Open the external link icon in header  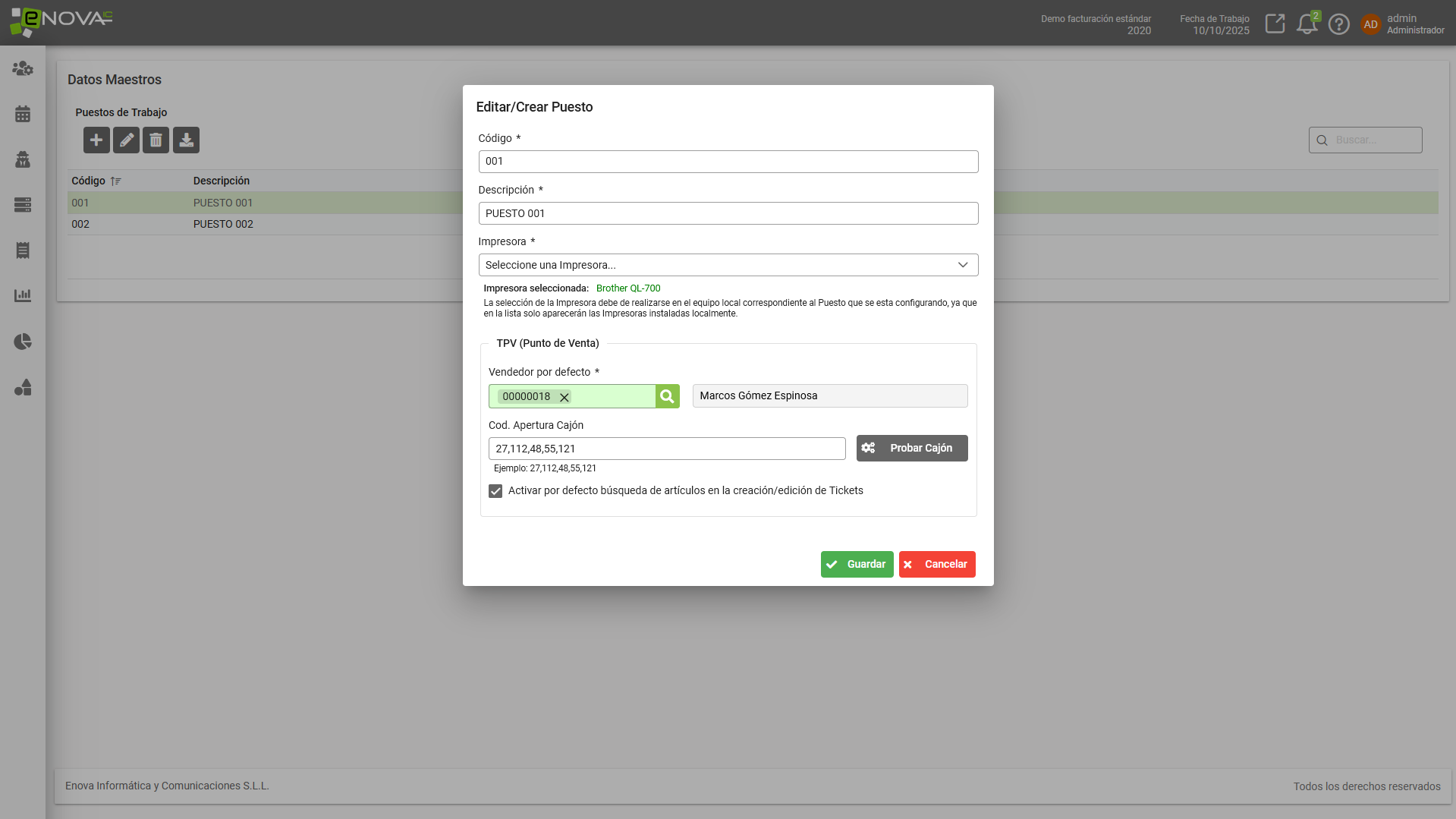[1275, 24]
